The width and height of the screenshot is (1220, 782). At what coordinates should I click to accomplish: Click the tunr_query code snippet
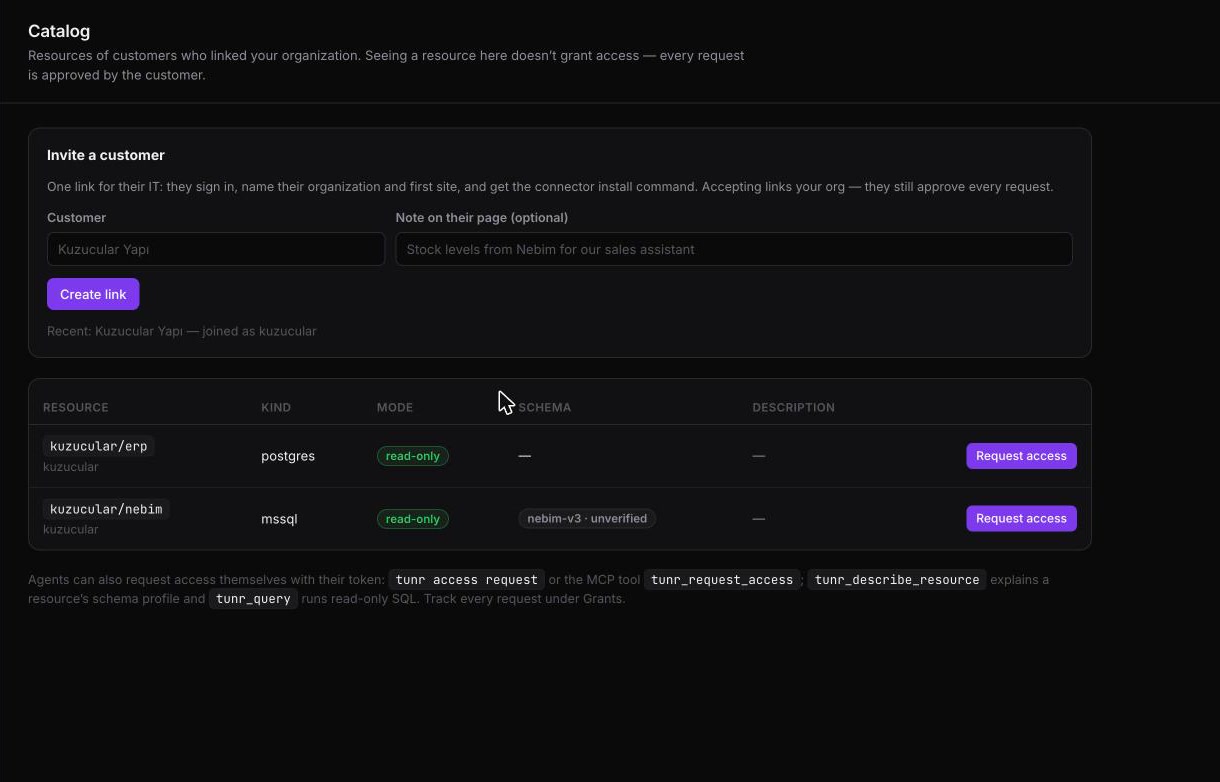[x=253, y=599]
